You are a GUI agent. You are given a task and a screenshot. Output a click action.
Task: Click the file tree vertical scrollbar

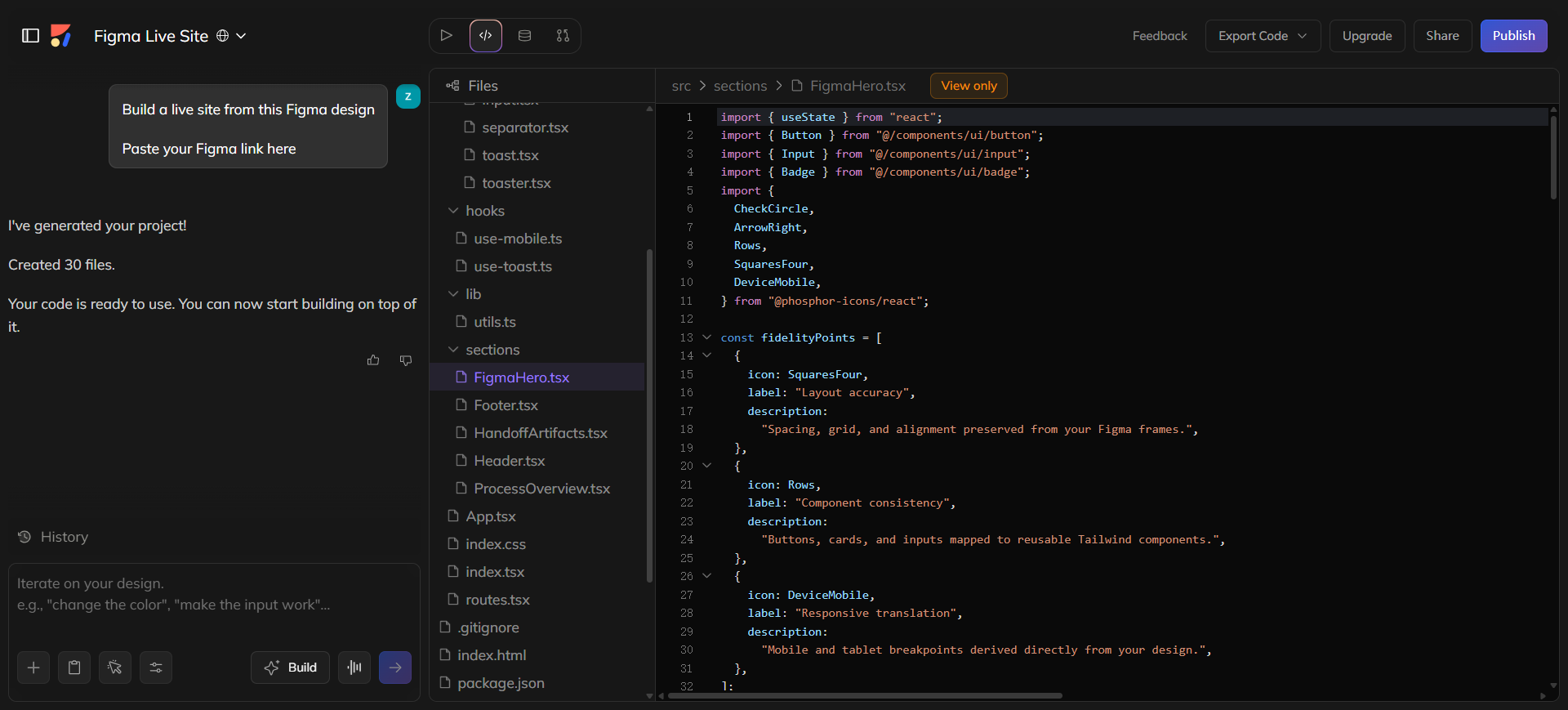649,415
